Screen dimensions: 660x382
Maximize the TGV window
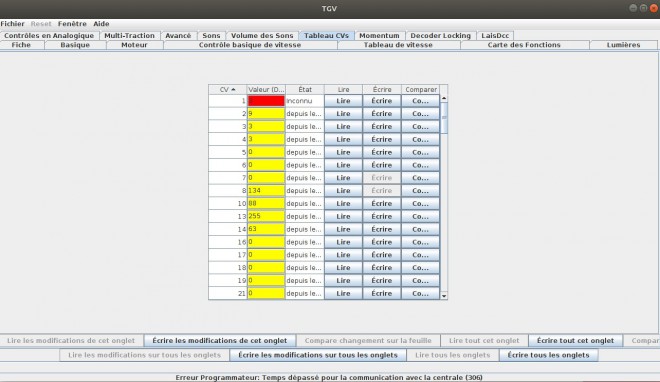click(x=644, y=8)
